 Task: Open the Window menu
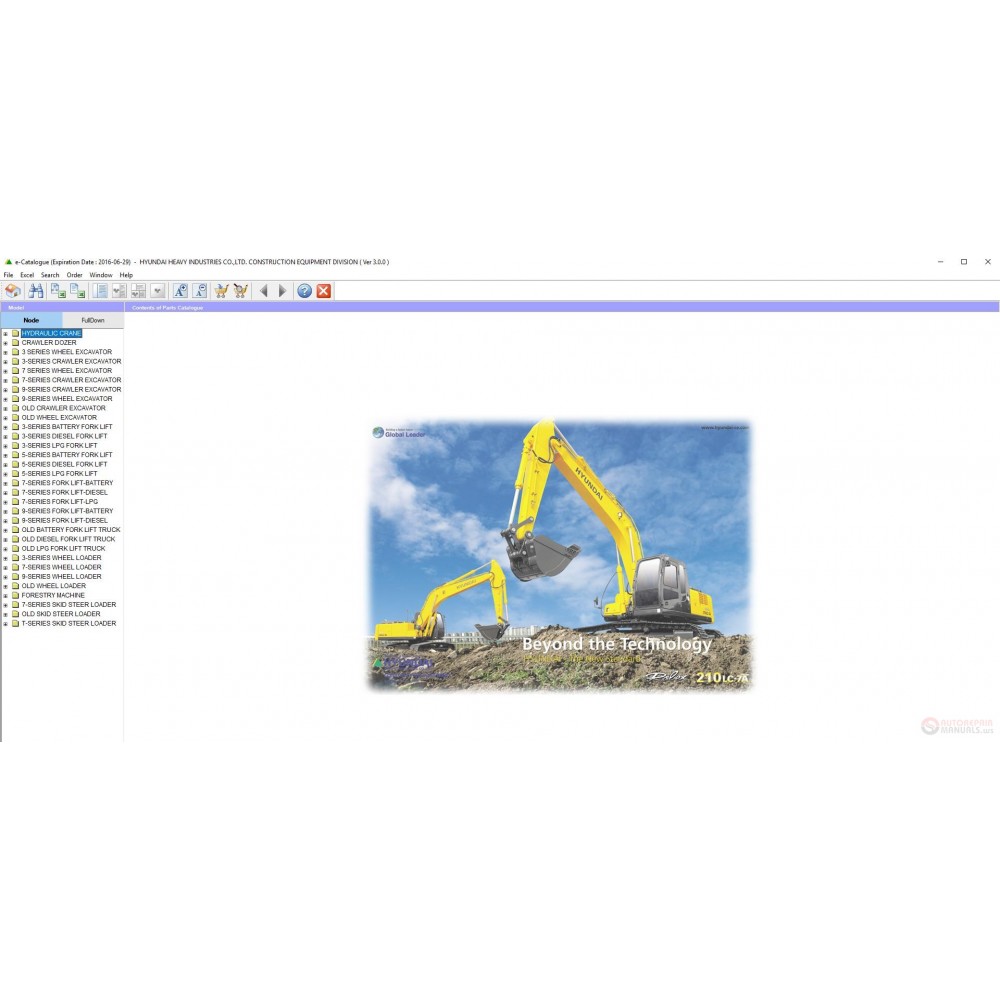pos(101,275)
